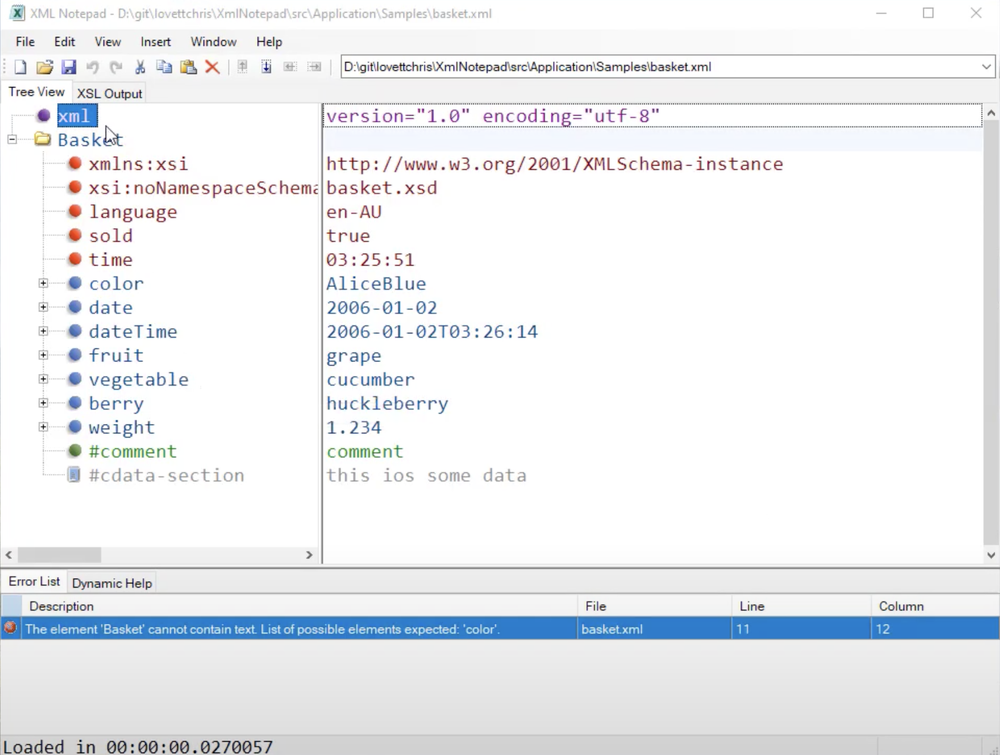Save the current basket.xml file

pos(69,66)
